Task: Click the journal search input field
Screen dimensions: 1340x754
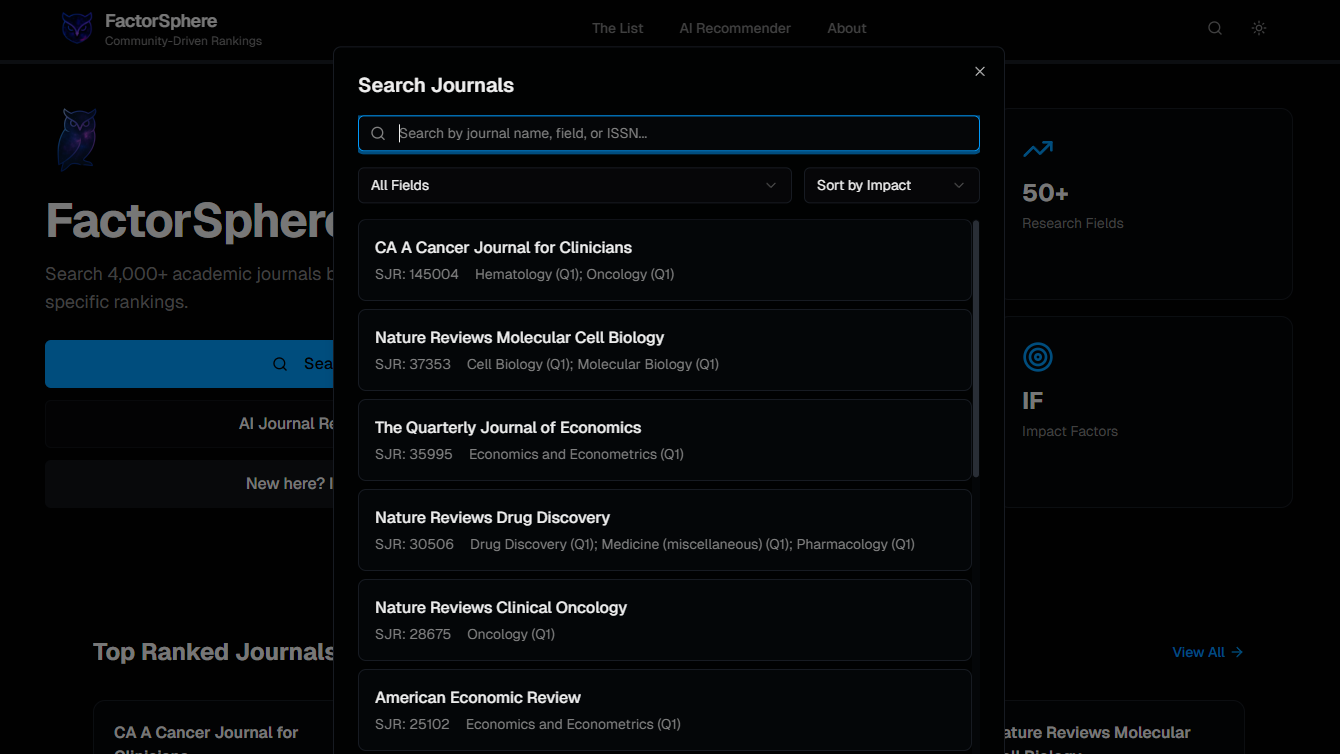Action: 668,133
